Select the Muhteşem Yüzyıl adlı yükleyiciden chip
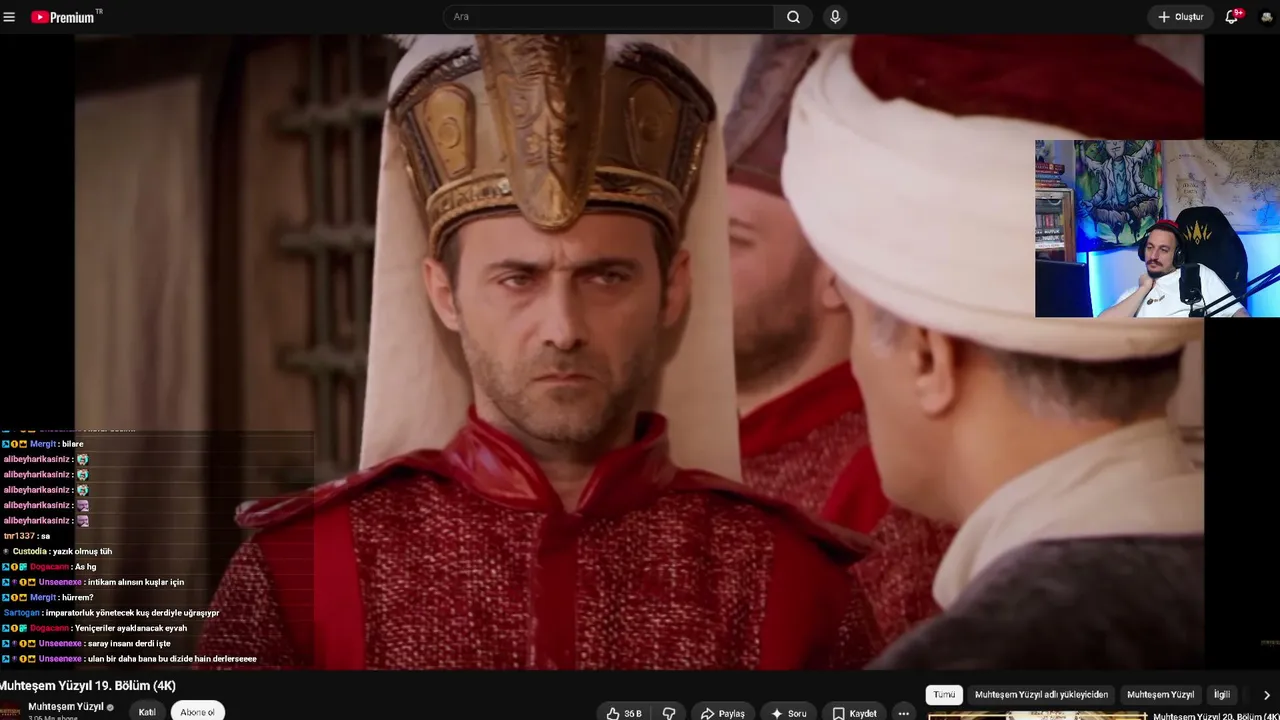 tap(1041, 695)
